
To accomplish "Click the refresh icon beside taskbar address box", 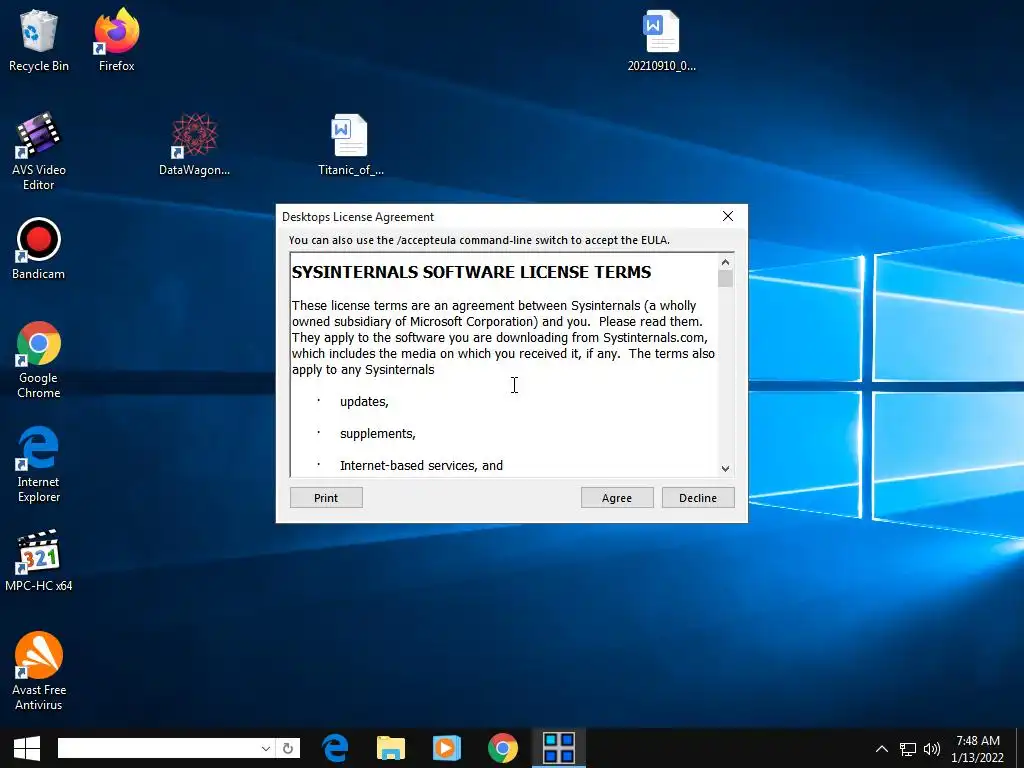I will (288, 748).
